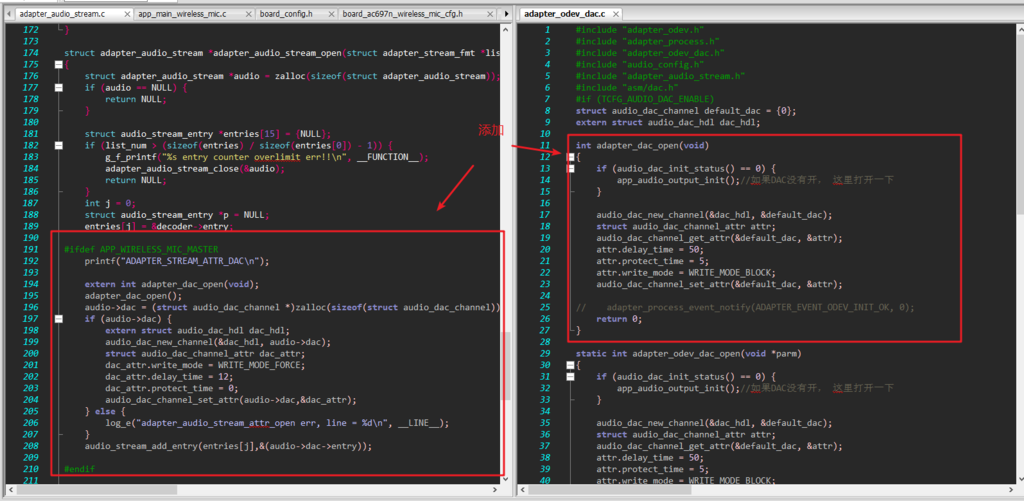Click '#include "asm/dac.h"' line
Image resolution: width=1024 pixels, height=501 pixels.
click(626, 88)
